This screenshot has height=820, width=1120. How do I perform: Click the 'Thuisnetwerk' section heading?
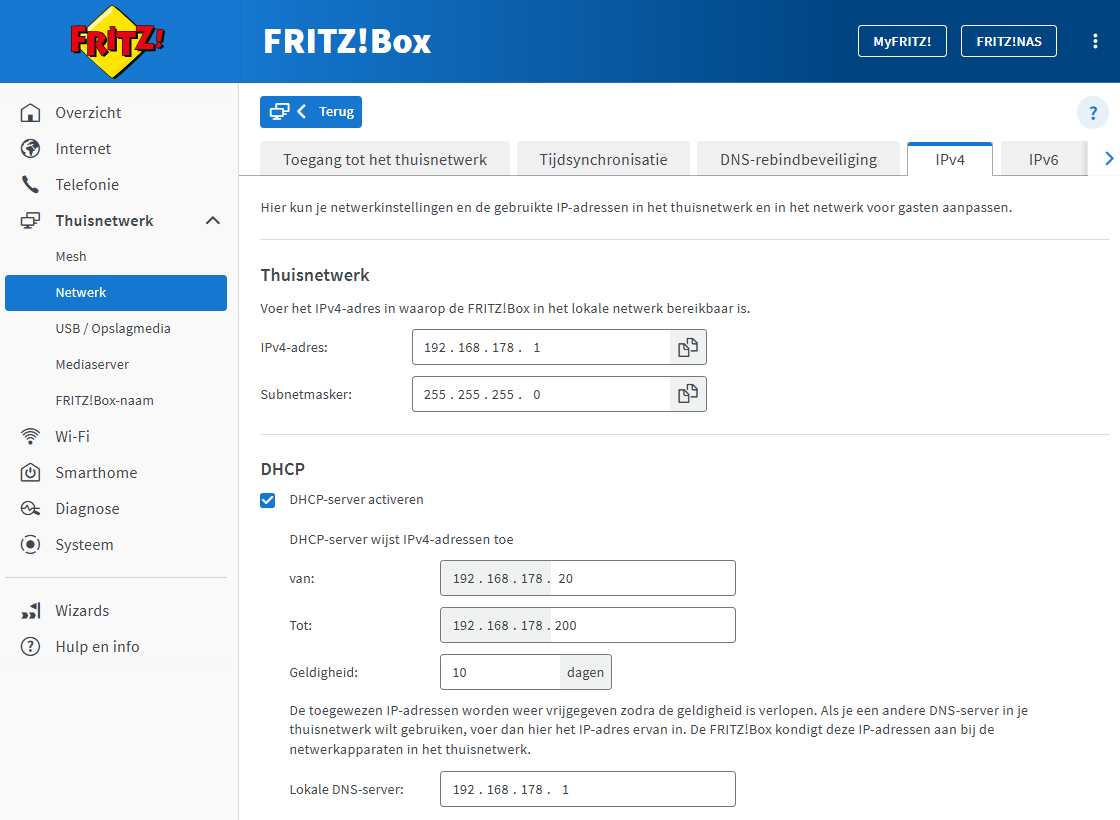click(x=315, y=276)
